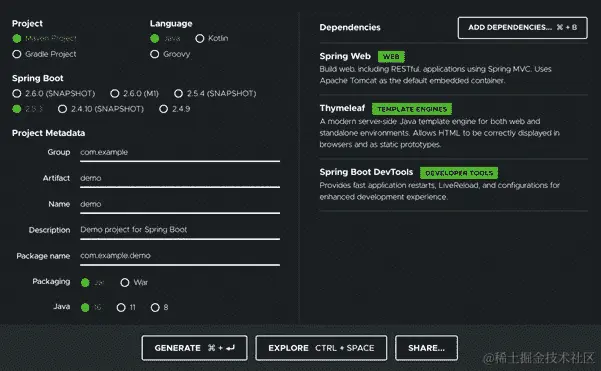Click the Dependencies heading
The width and height of the screenshot is (601, 371).
tap(350, 28)
